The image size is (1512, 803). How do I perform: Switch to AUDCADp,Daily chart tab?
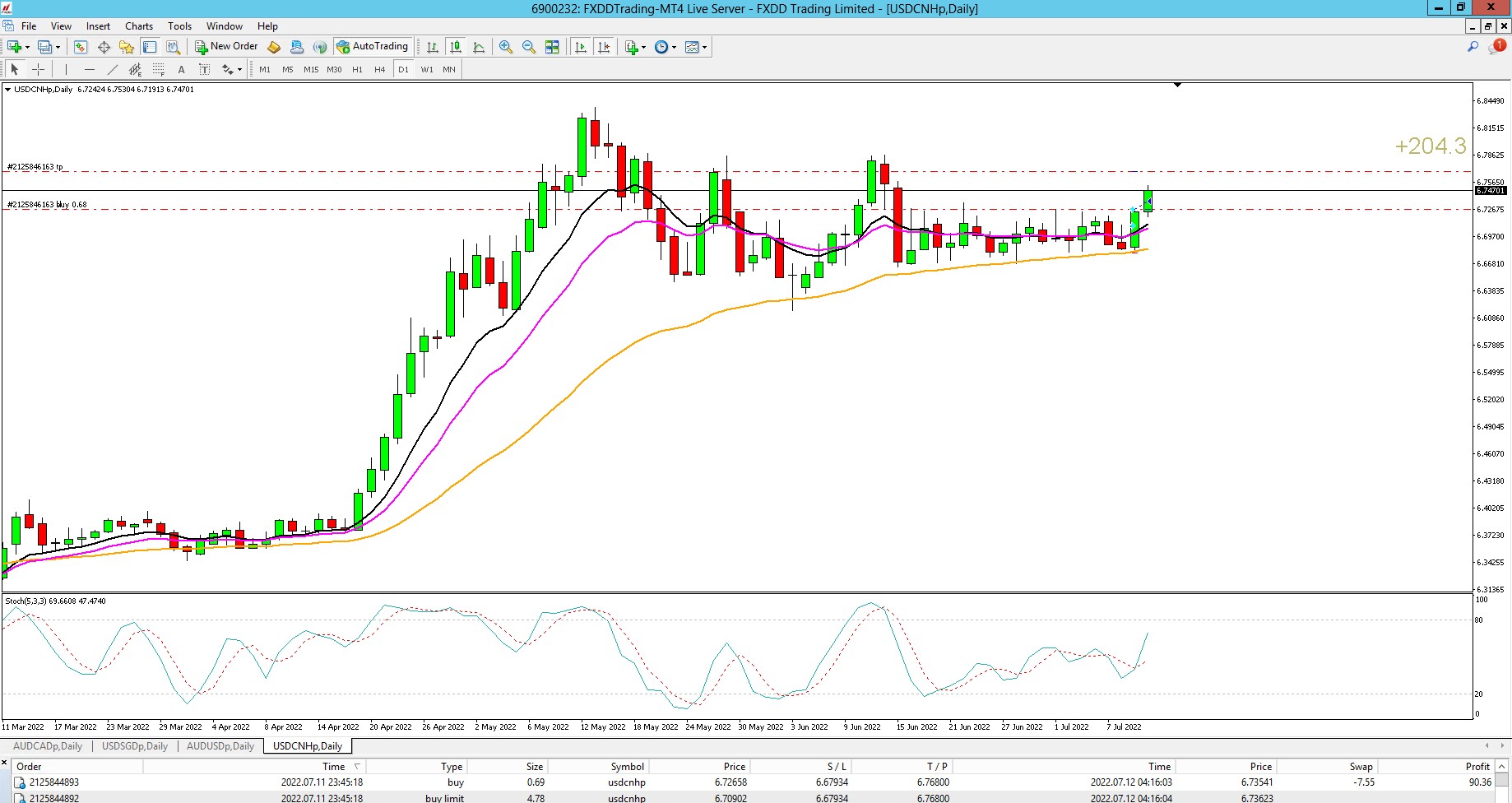tap(48, 746)
